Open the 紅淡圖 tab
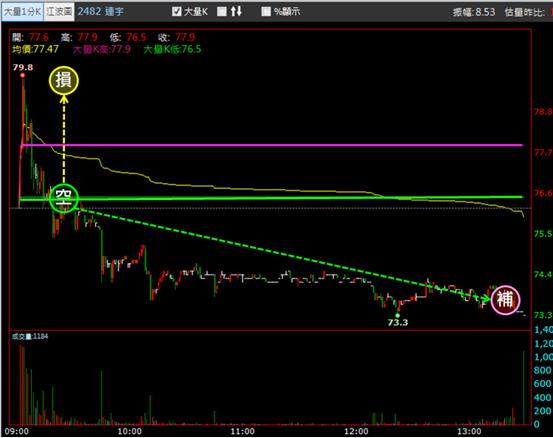The image size is (553, 438). point(59,12)
